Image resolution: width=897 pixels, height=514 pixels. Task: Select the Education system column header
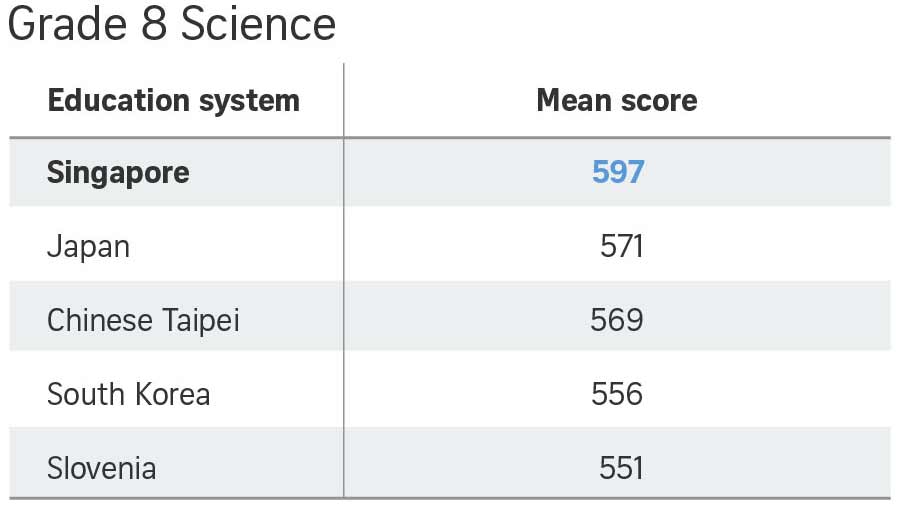click(173, 101)
